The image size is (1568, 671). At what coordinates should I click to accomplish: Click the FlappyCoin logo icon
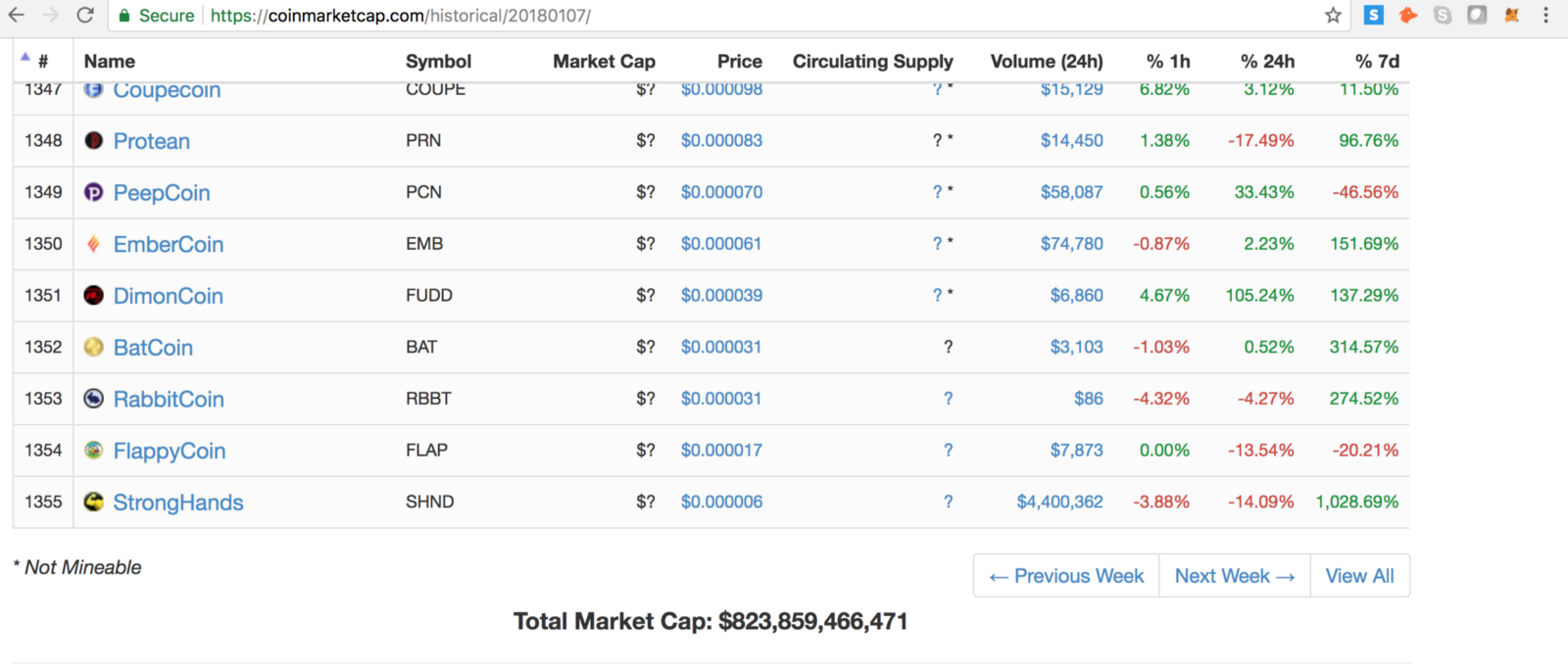[x=93, y=450]
